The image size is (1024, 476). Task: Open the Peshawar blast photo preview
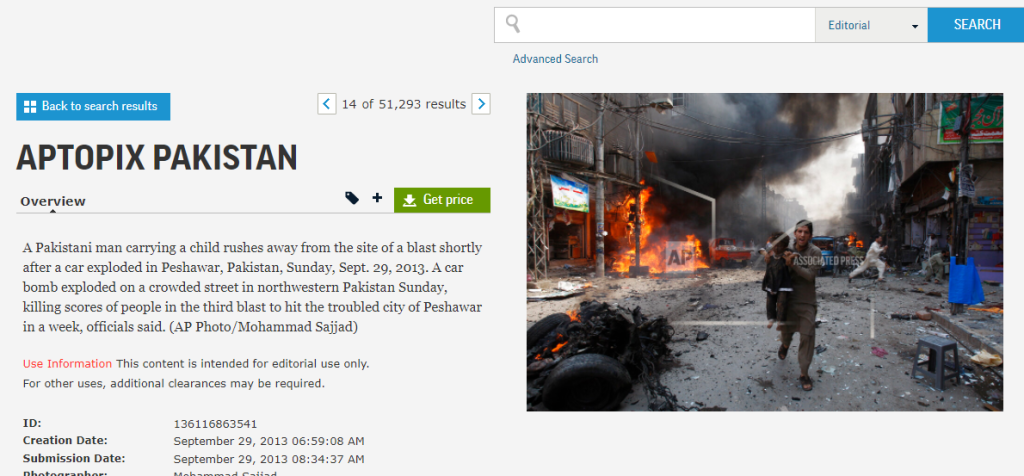[764, 252]
